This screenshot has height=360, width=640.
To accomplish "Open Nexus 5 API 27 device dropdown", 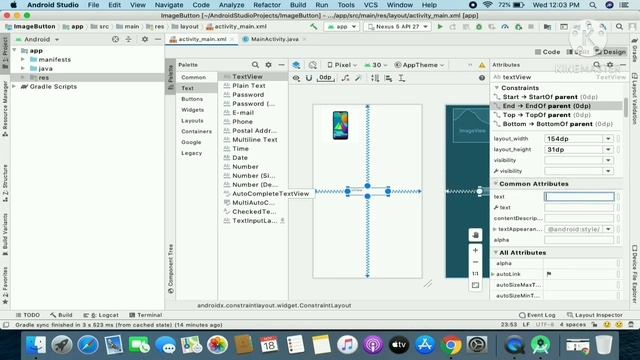I will pyautogui.click(x=398, y=27).
